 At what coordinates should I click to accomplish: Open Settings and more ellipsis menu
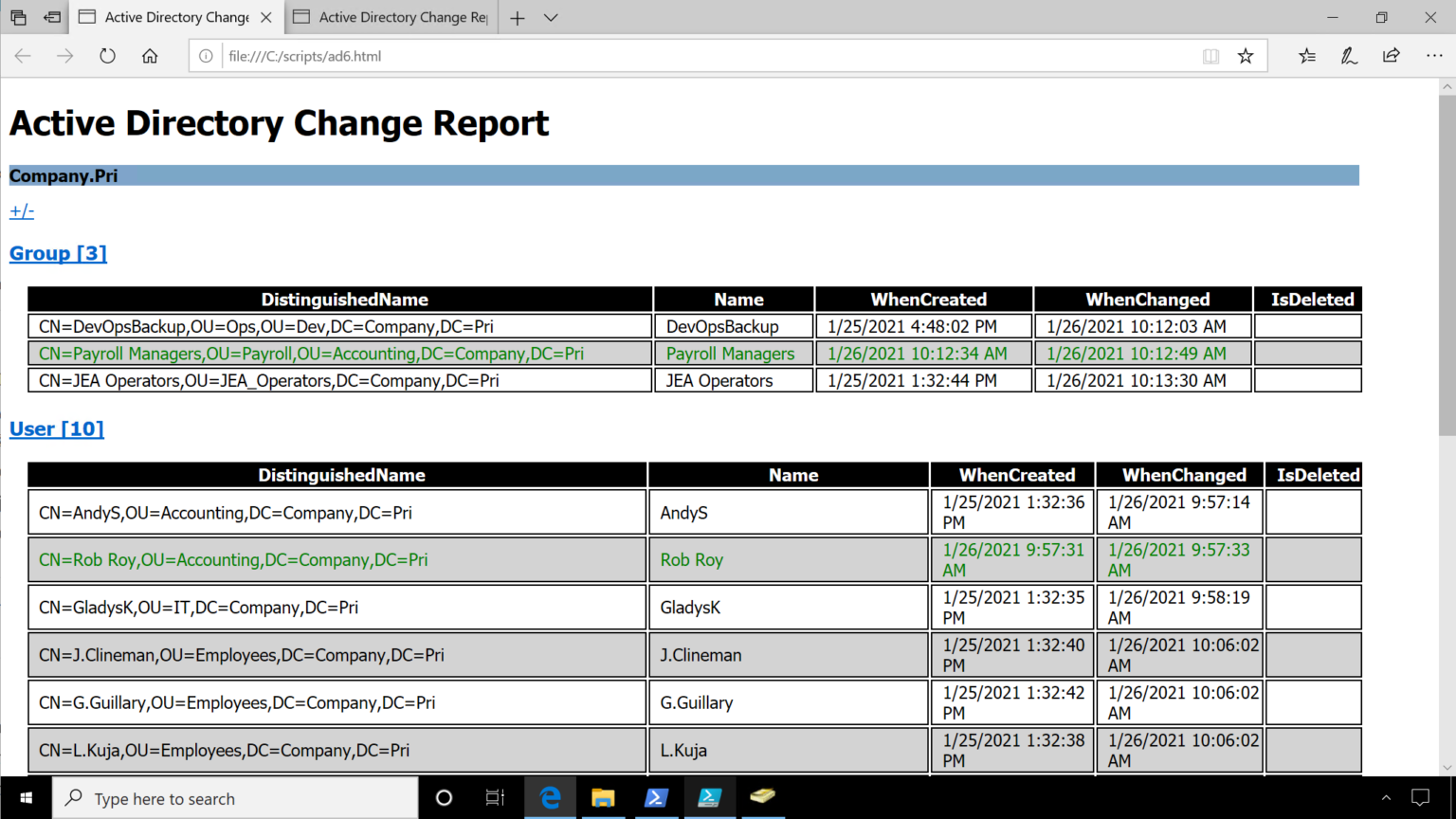click(x=1434, y=56)
